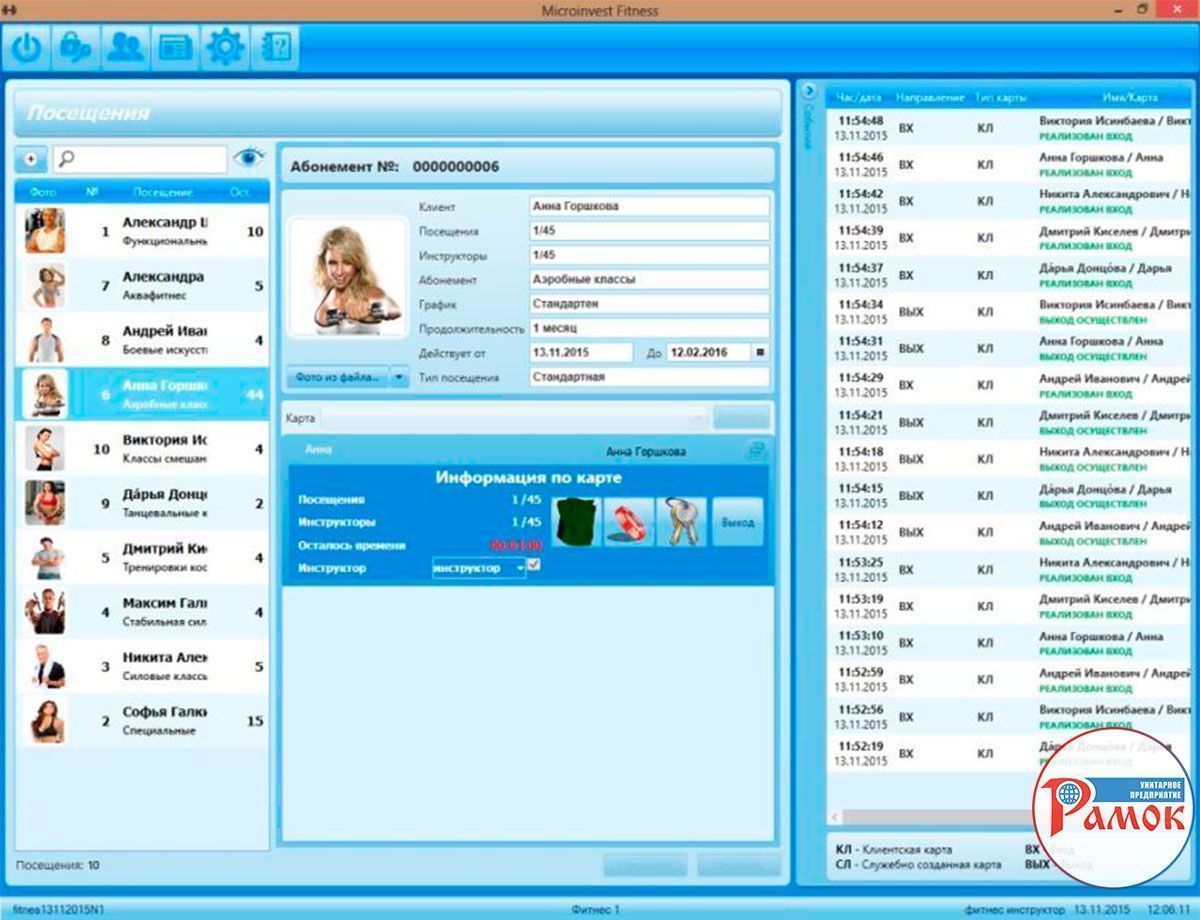Open the help notebook icon

[274, 47]
